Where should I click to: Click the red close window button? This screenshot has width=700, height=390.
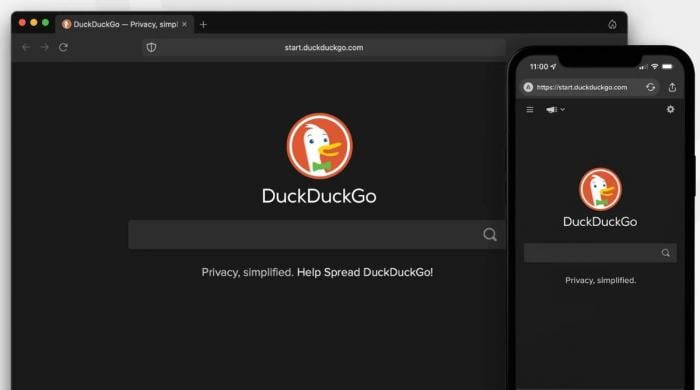tap(22, 22)
